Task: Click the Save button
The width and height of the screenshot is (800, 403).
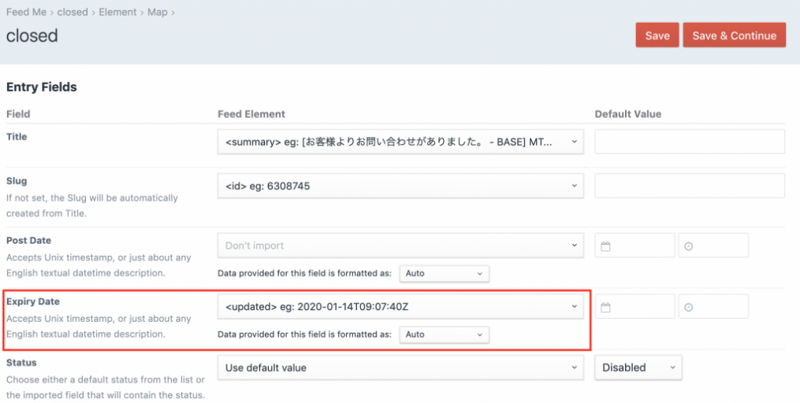Action: pos(657,35)
